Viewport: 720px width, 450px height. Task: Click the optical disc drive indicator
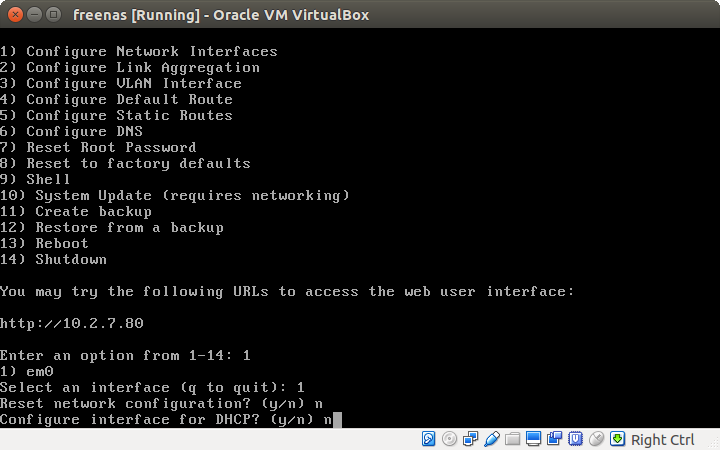[x=449, y=439]
